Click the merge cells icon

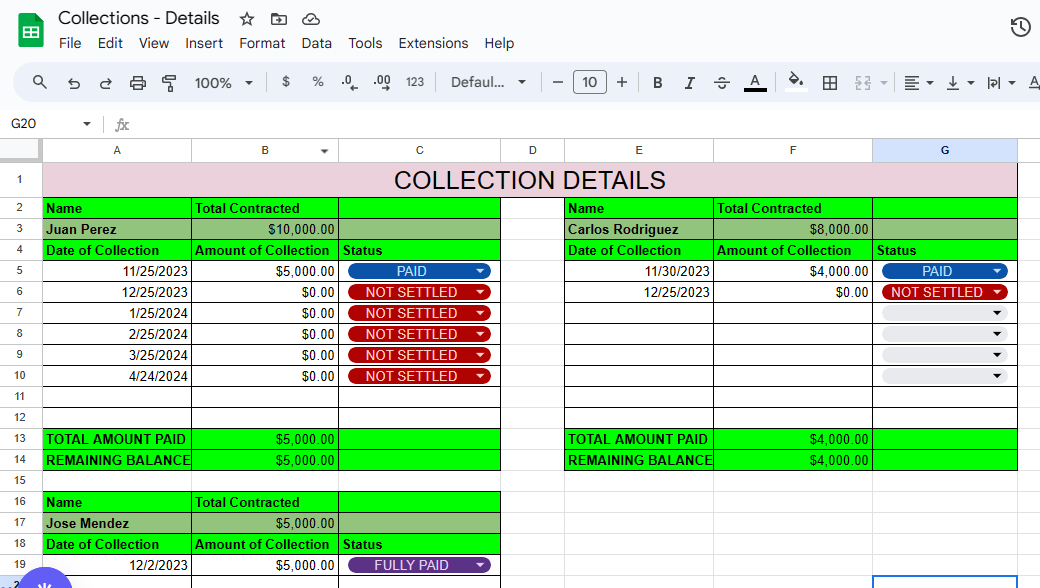tap(862, 83)
